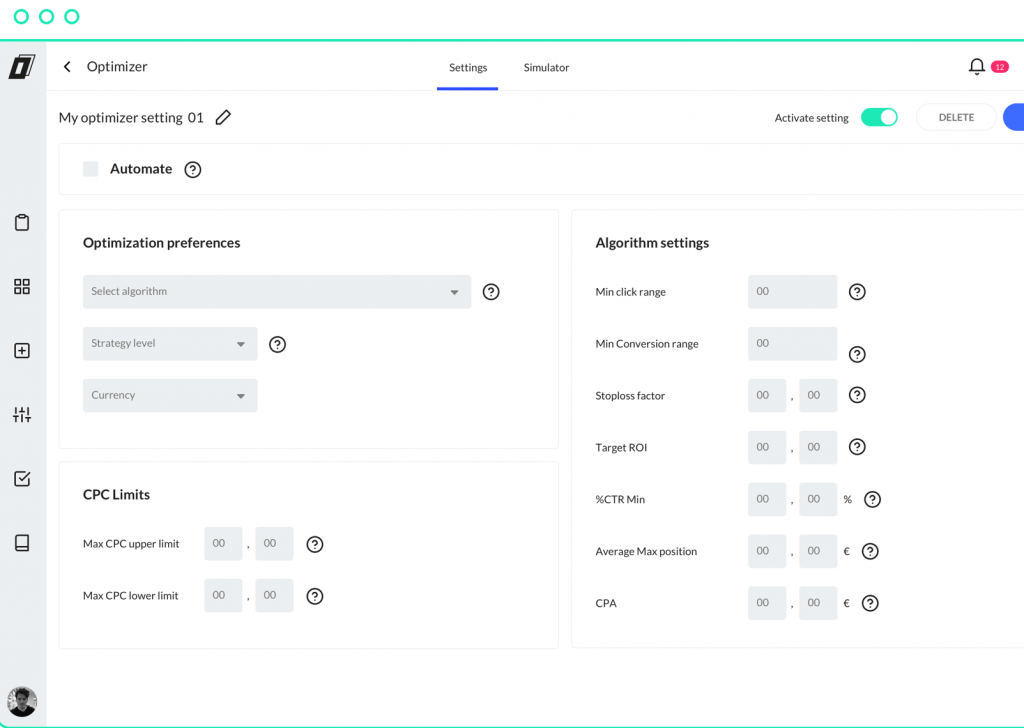The width and height of the screenshot is (1024, 728).
Task: Focus CPA integer field
Action: pyautogui.click(x=767, y=603)
